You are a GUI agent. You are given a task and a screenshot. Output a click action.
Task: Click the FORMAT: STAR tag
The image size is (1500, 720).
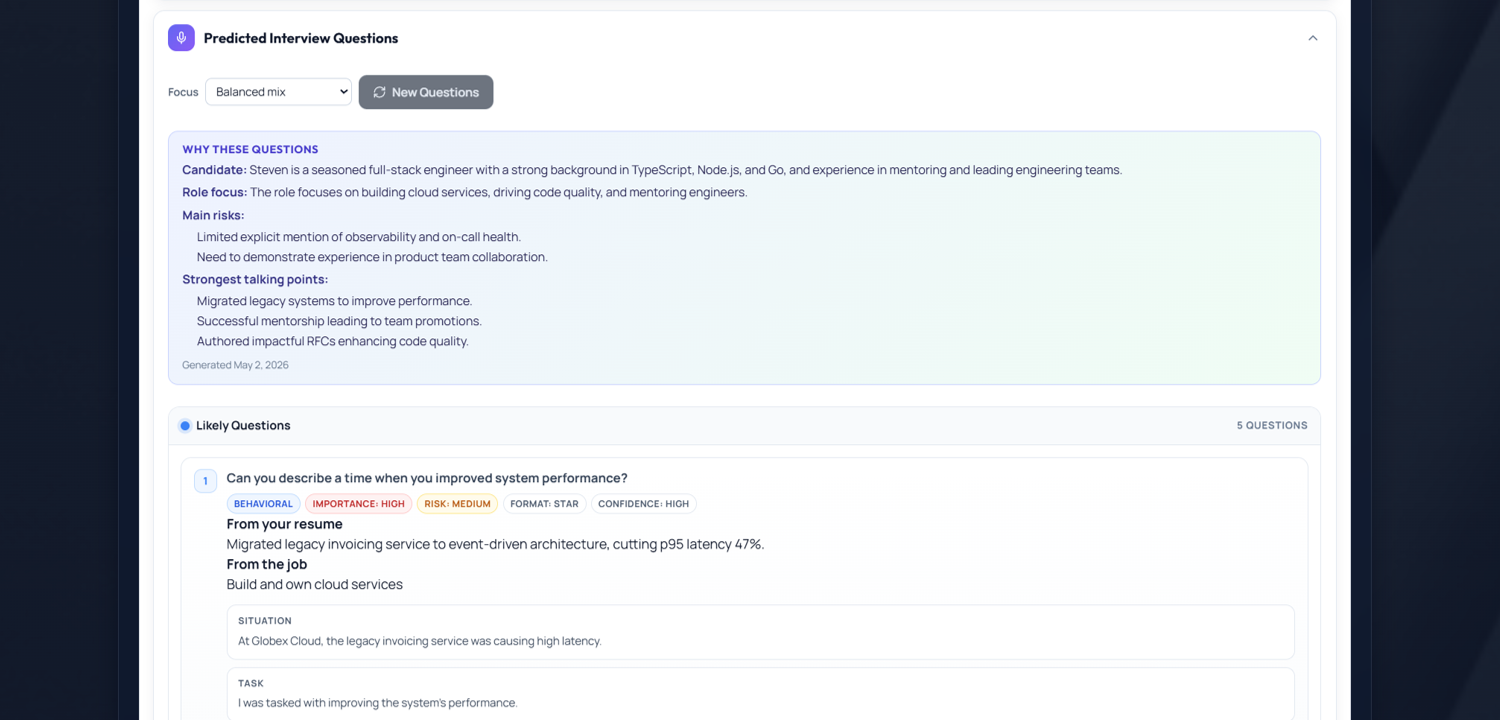point(544,504)
